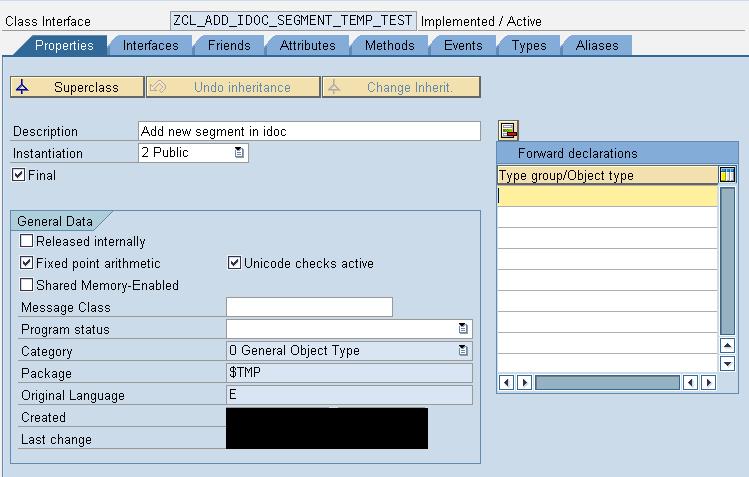Image resolution: width=749 pixels, height=477 pixels.
Task: Click the Change Inherit. button
Action: click(401, 87)
